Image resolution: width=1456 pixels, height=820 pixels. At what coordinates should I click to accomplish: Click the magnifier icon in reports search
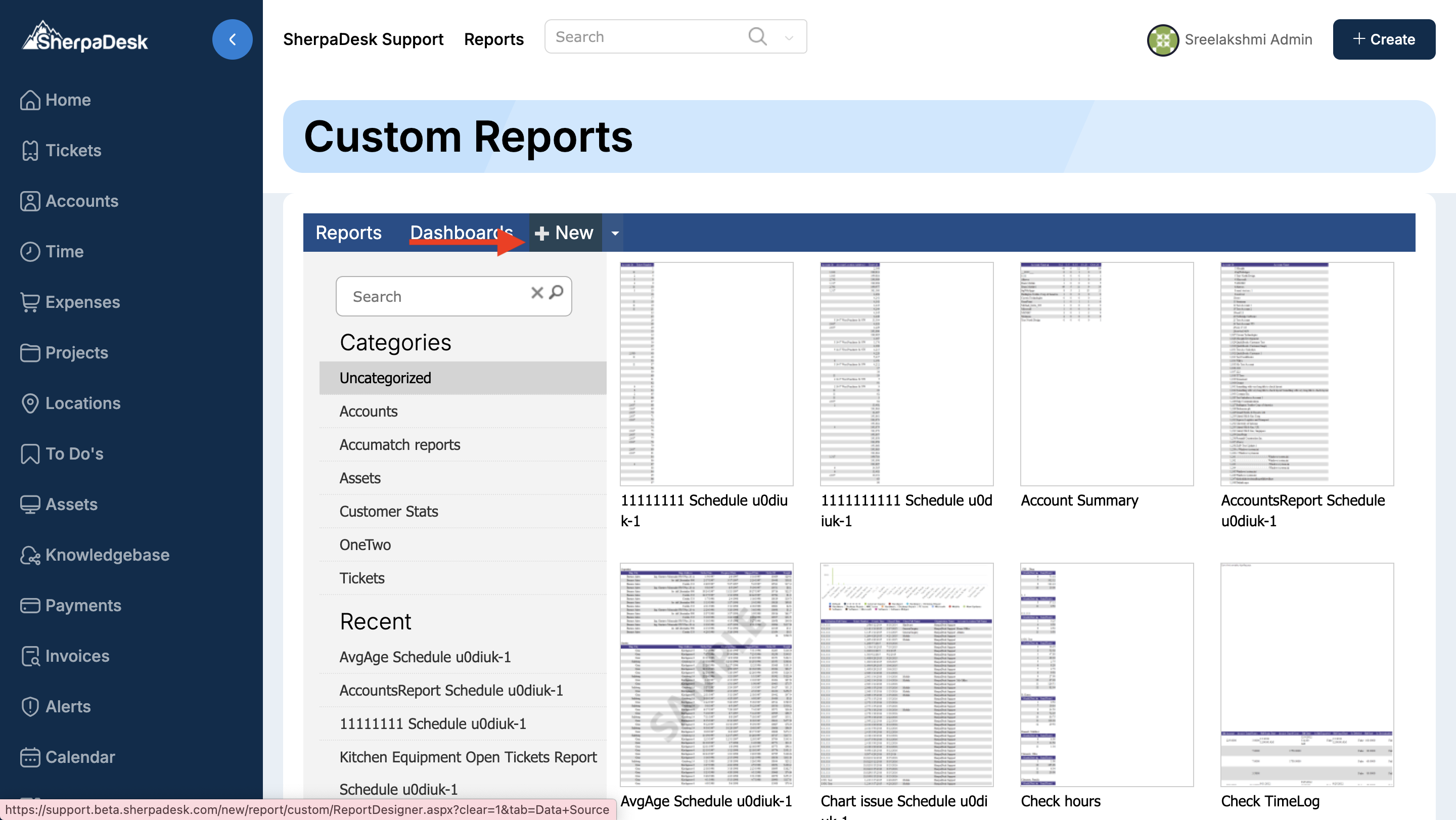click(x=556, y=292)
